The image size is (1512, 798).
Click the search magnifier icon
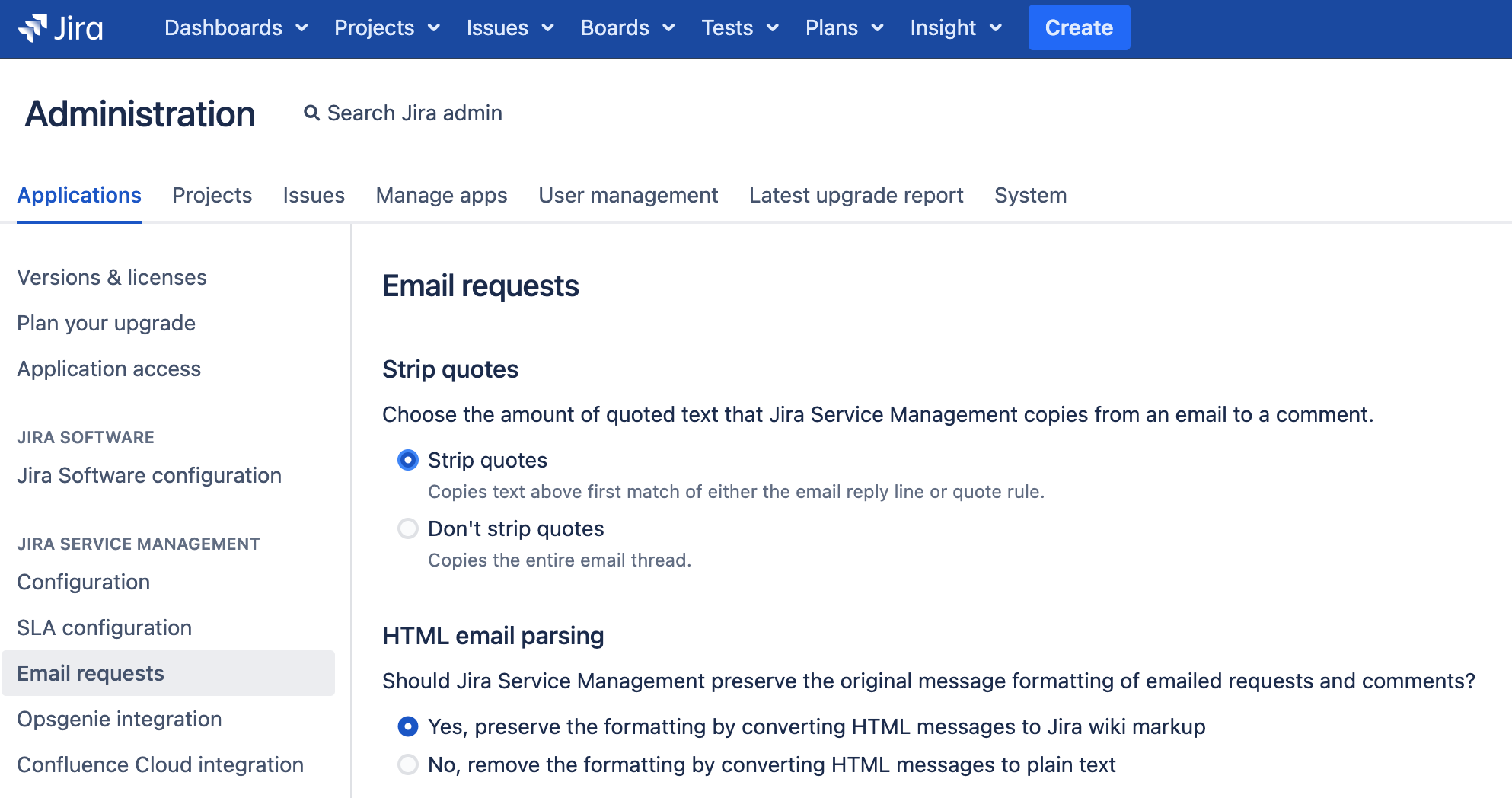(x=311, y=113)
